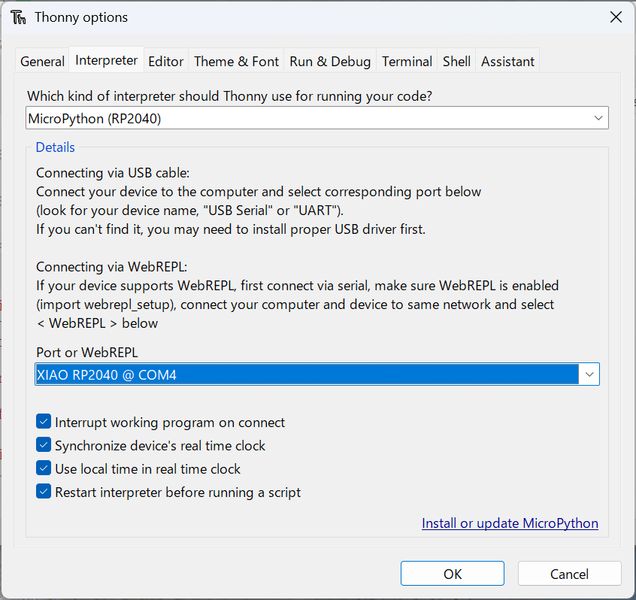Click the Details group label
This screenshot has height=600, width=636.
pyautogui.click(x=55, y=147)
